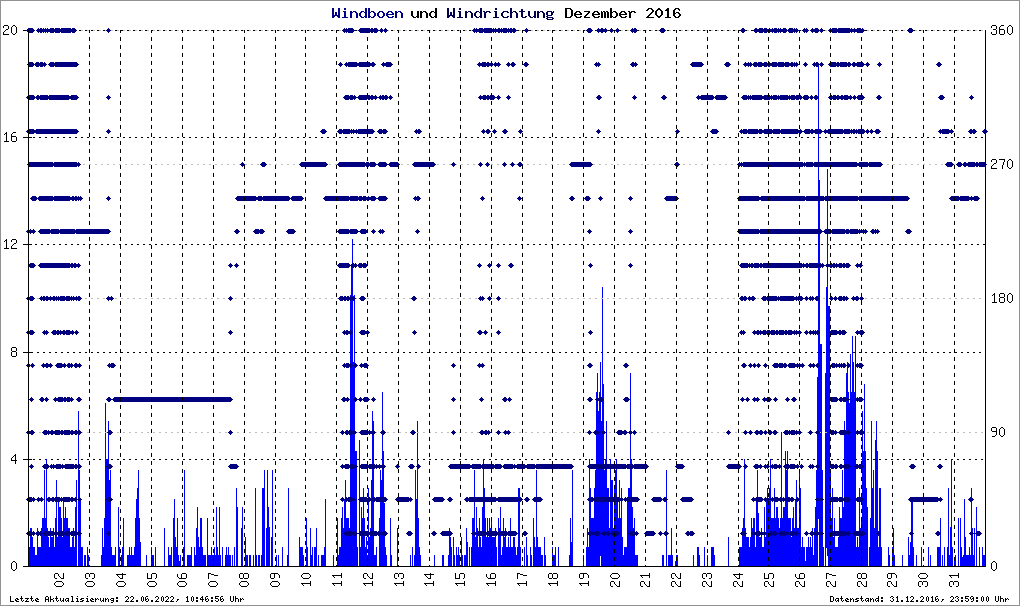Click day label 31 on x-axis
Image resolution: width=1020 pixels, height=606 pixels.
click(x=954, y=578)
